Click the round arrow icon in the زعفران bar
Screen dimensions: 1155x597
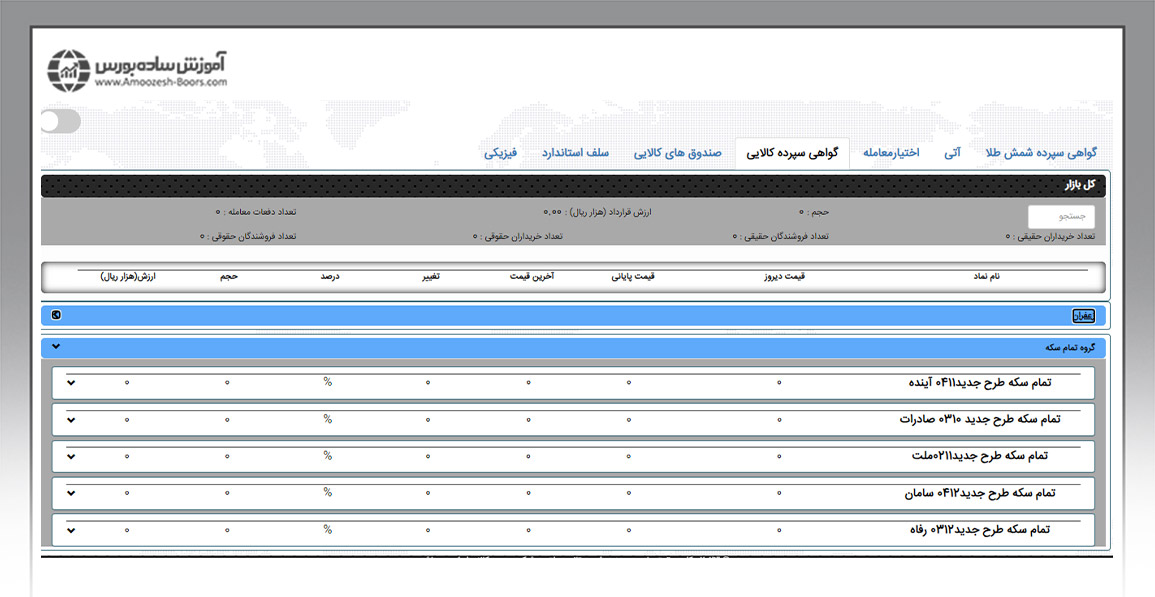(x=56, y=315)
